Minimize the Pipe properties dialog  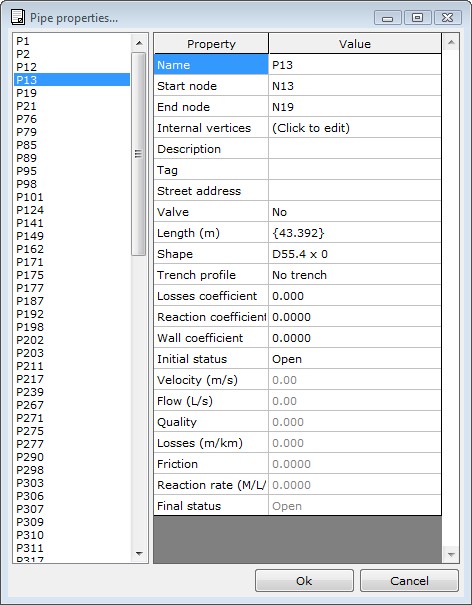coord(388,17)
